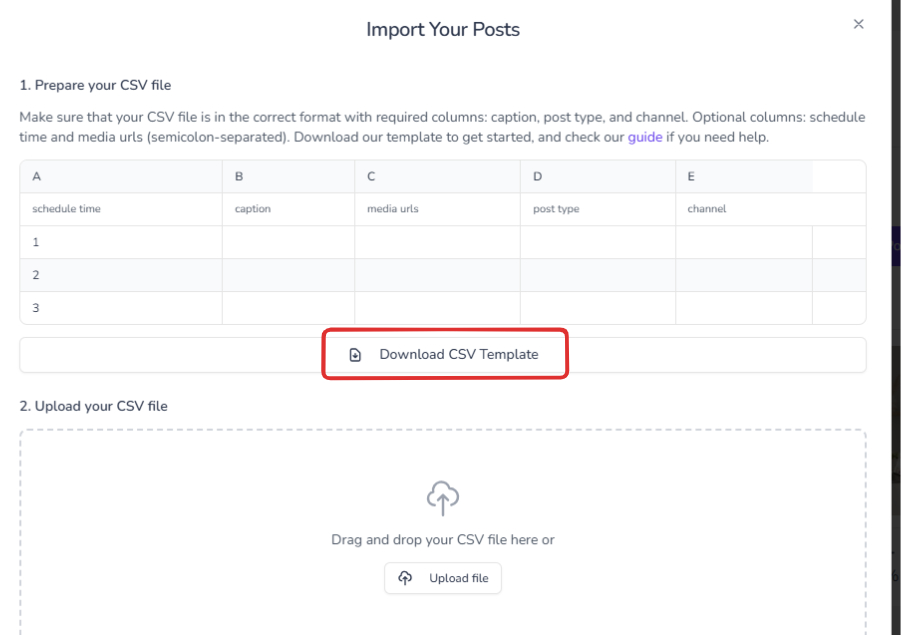Click the small cloud icon in Upload file
This screenshot has width=901, height=635.
pyautogui.click(x=405, y=578)
